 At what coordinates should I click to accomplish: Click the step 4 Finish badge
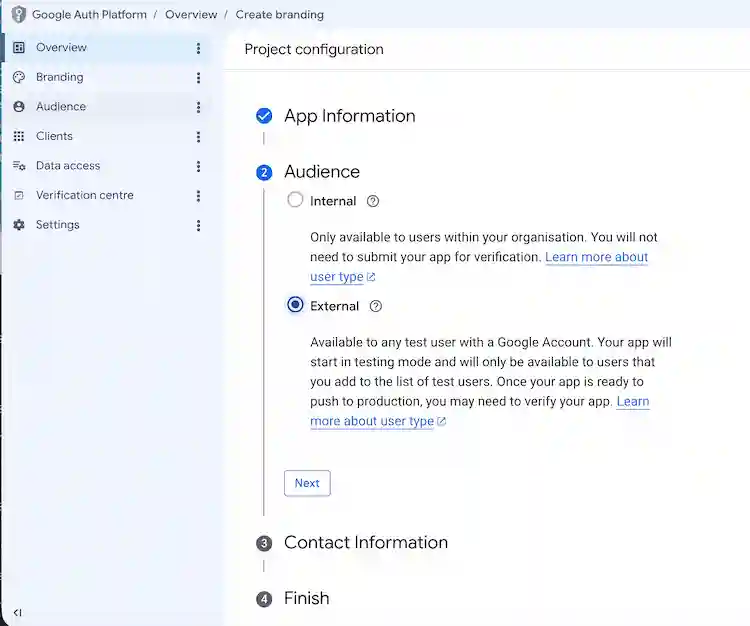264,599
